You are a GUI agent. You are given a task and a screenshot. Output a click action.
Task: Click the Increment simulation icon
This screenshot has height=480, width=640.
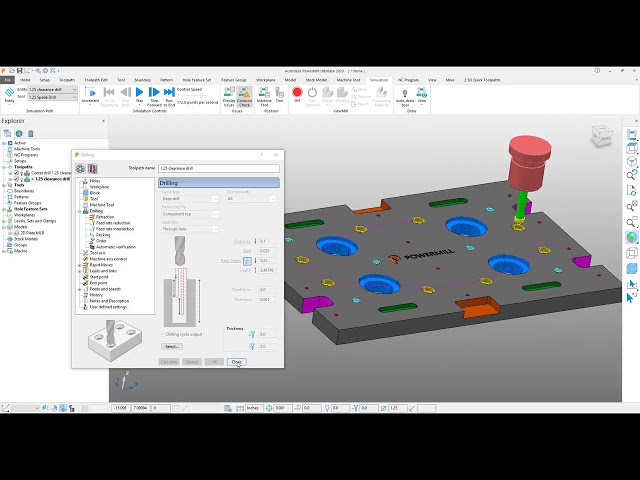91,95
